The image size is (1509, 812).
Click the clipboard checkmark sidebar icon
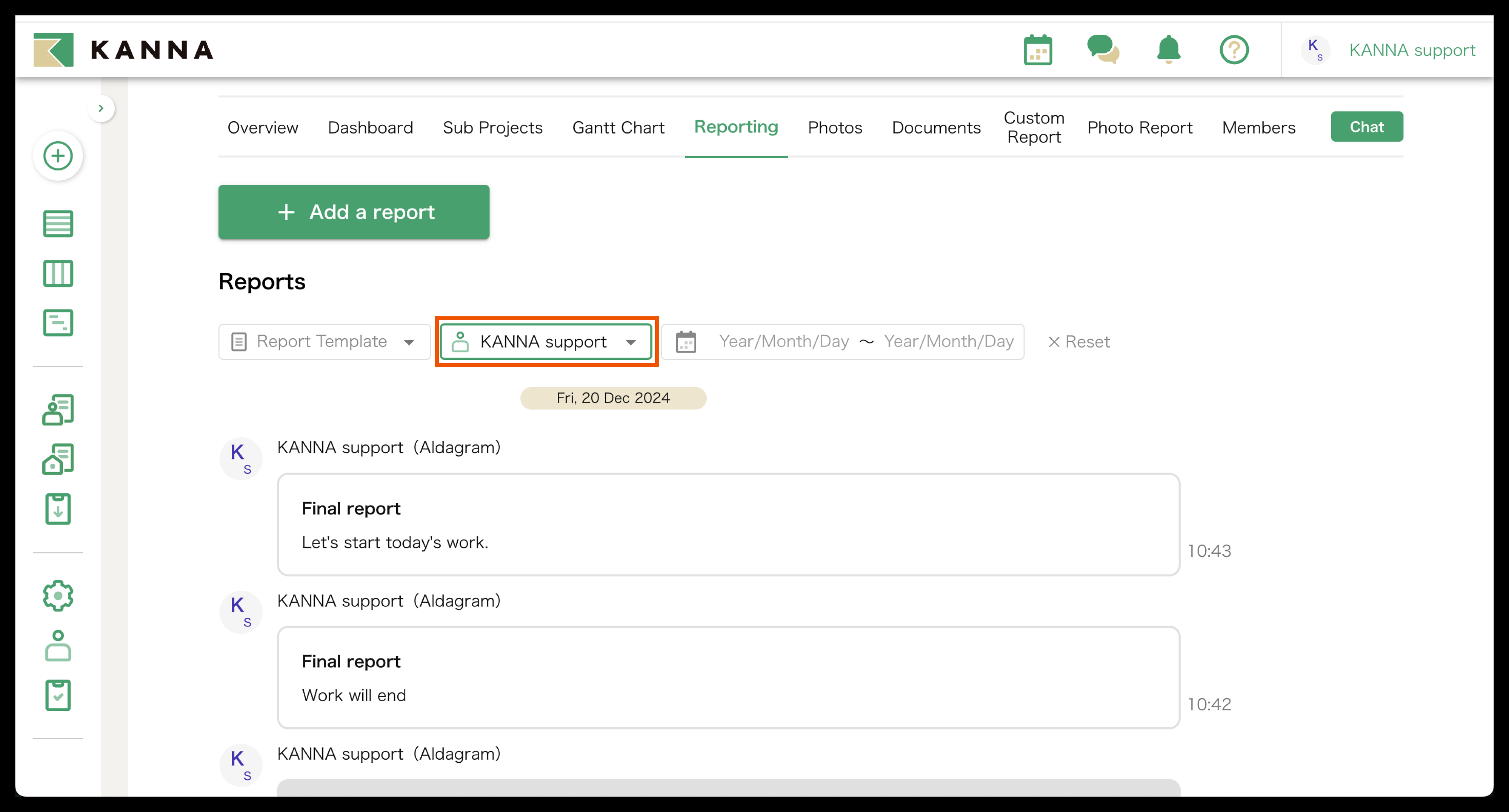coord(58,695)
